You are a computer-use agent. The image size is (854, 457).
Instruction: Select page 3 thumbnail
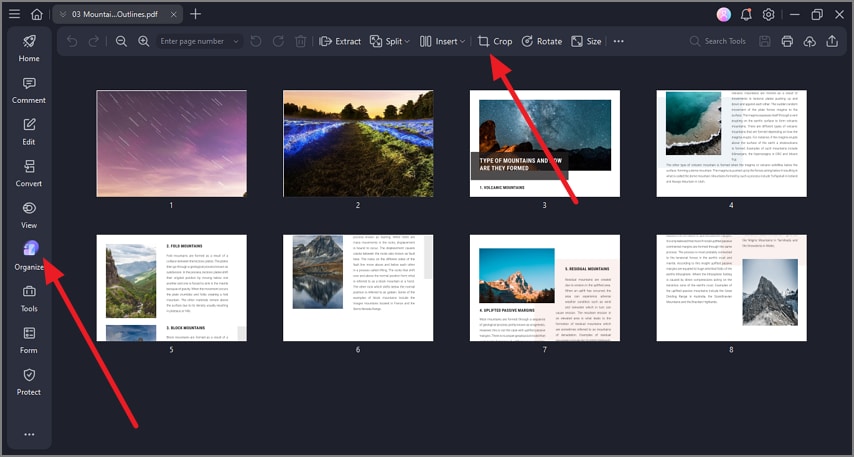point(545,143)
